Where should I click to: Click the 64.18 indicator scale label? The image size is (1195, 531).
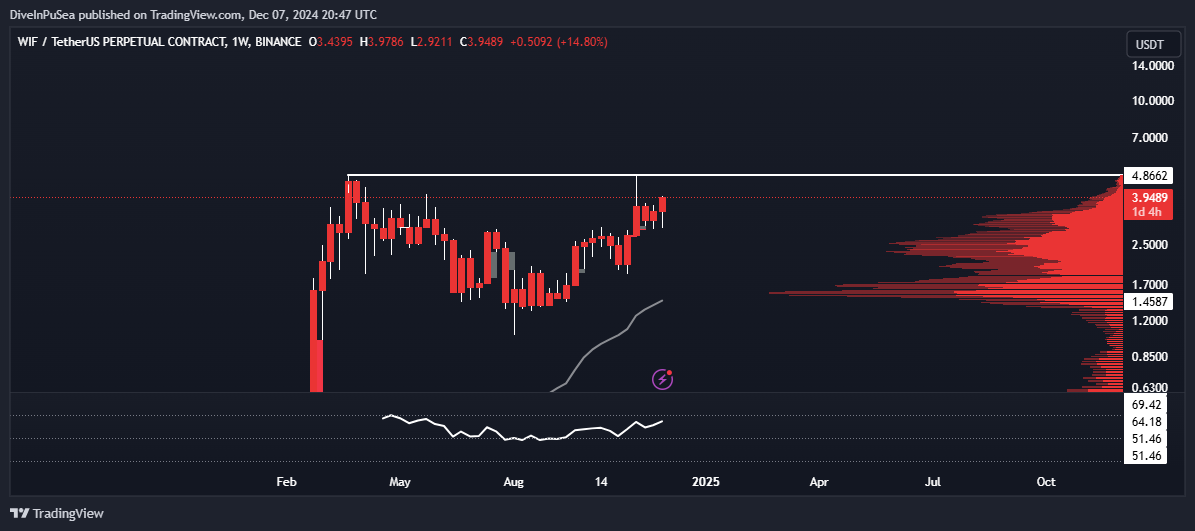(x=1146, y=421)
